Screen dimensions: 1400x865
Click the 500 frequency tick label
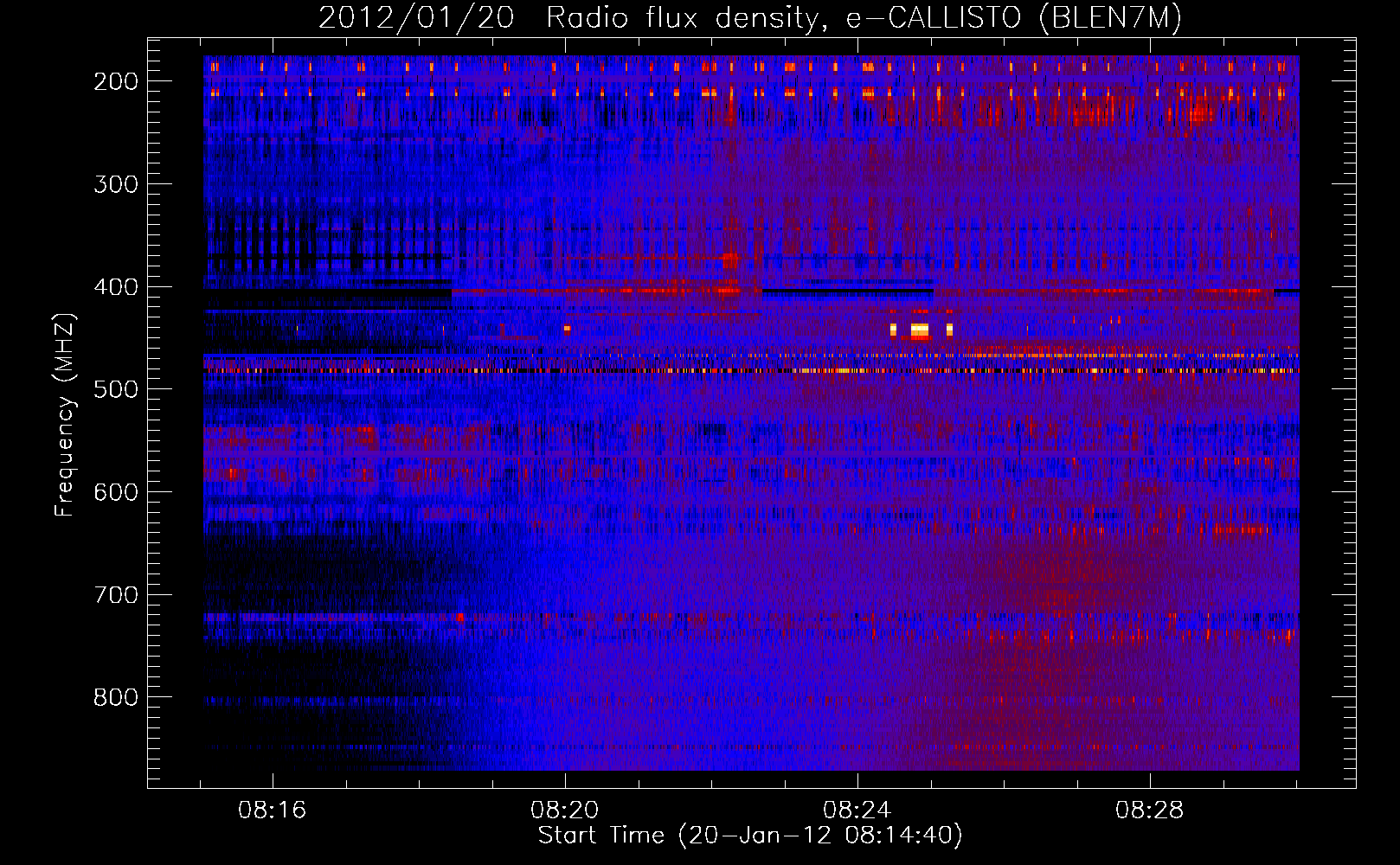pos(116,389)
